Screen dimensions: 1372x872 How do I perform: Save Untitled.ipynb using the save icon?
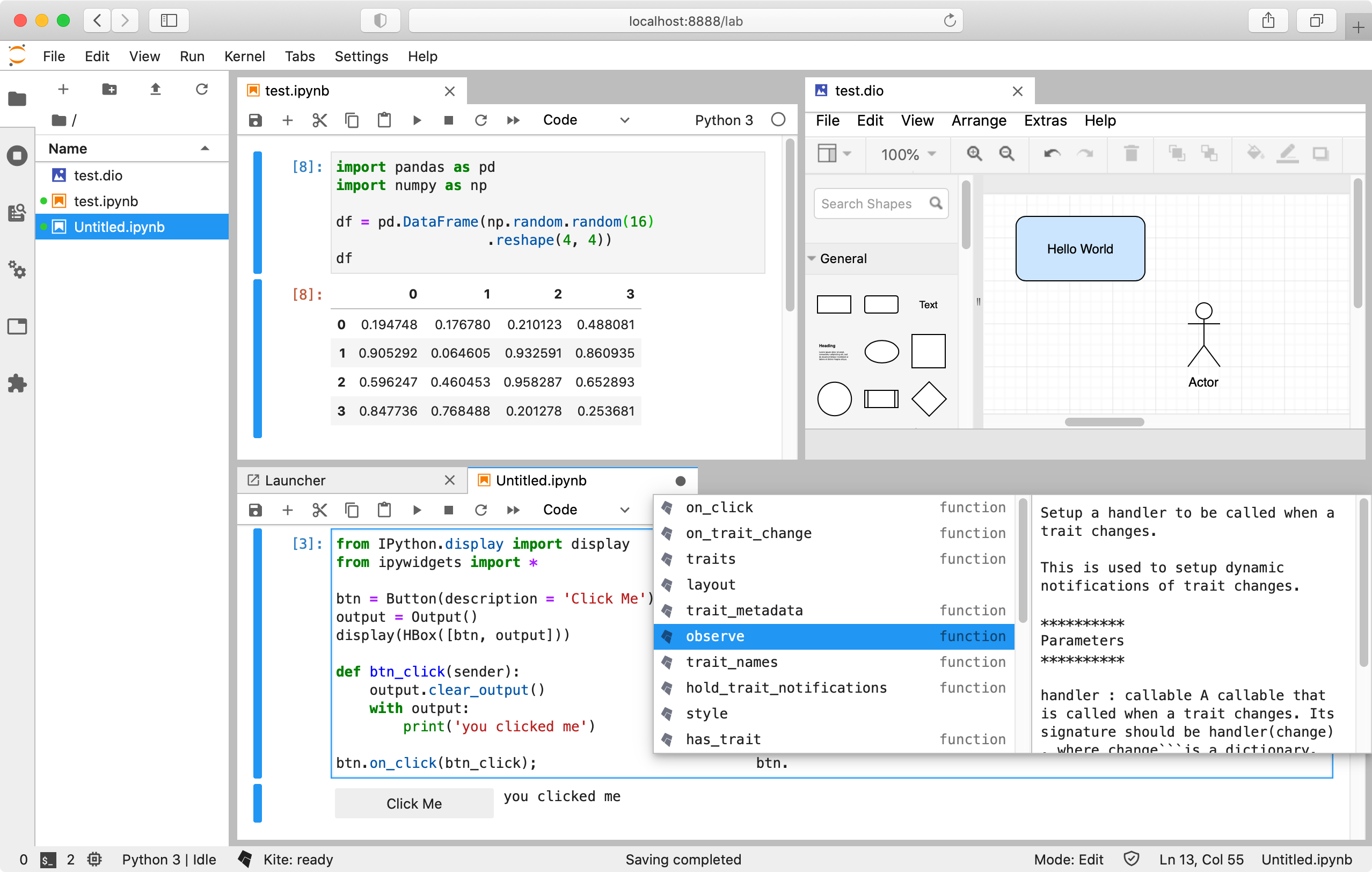[256, 510]
